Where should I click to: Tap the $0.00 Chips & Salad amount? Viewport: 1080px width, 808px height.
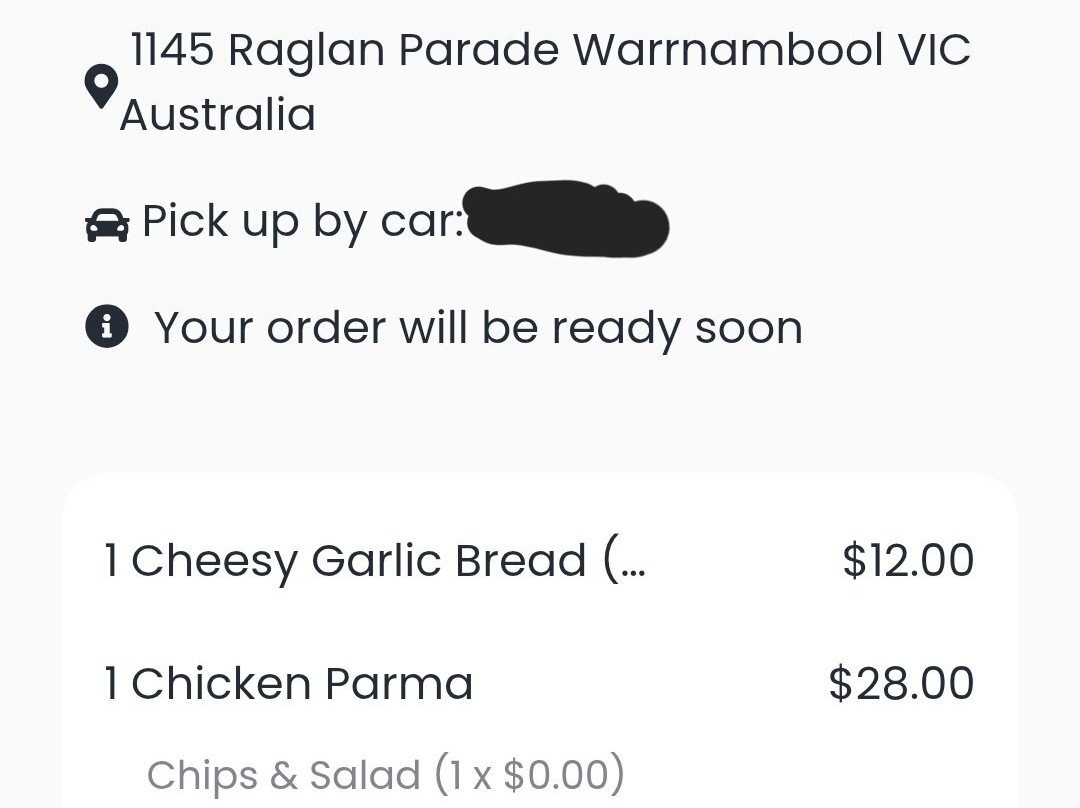pos(554,775)
